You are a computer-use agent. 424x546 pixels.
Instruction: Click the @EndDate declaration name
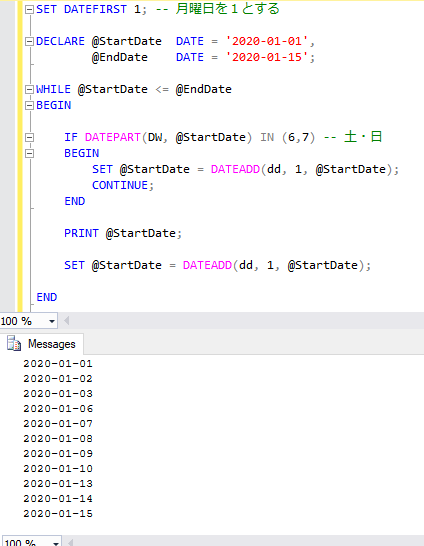pos(120,57)
